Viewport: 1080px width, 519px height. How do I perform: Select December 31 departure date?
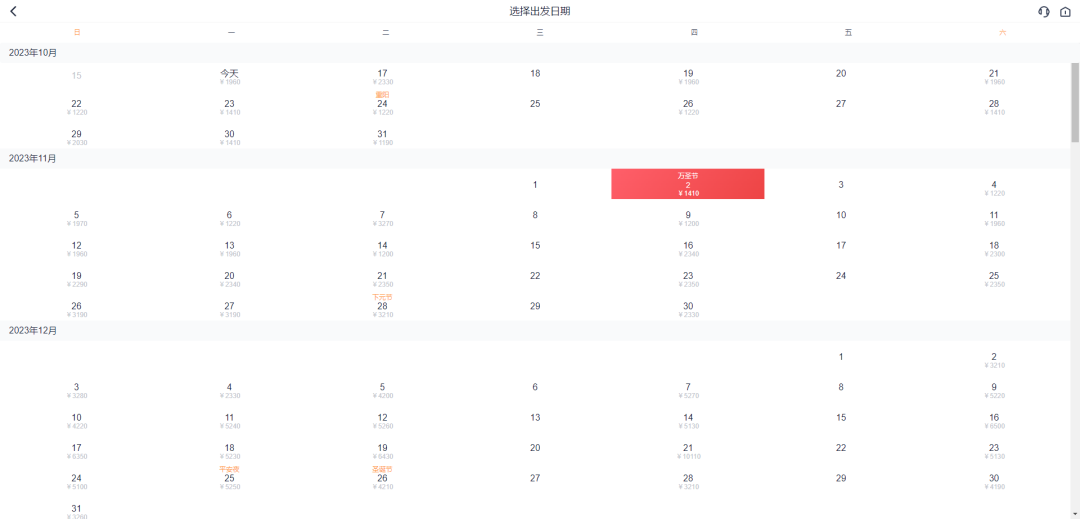coord(76,511)
